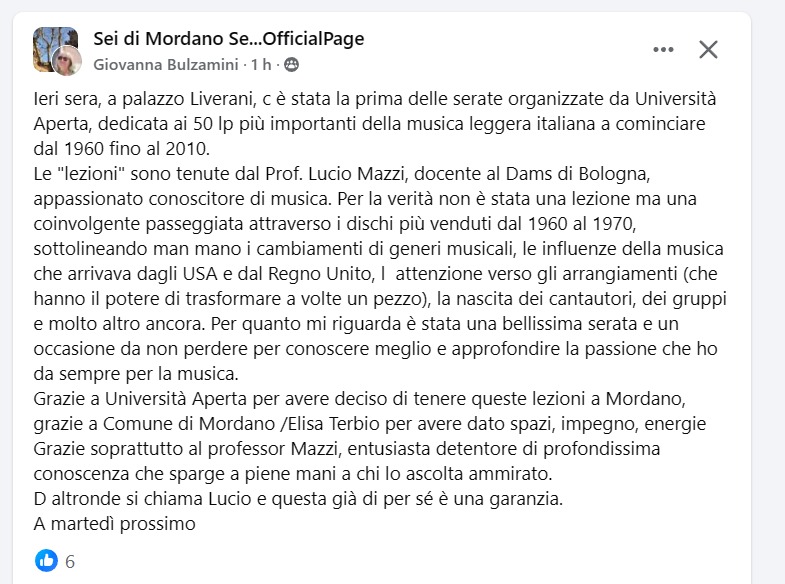Open the Sei di Mordano group page
This screenshot has height=584, width=785.
click(x=228, y=39)
